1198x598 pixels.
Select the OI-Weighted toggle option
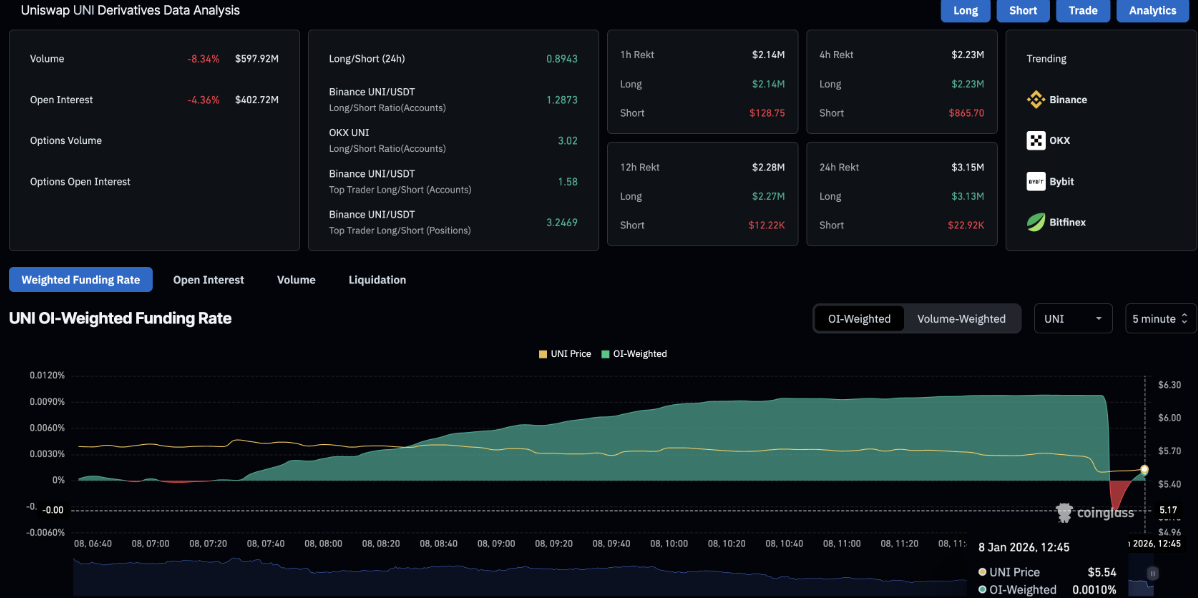(859, 319)
